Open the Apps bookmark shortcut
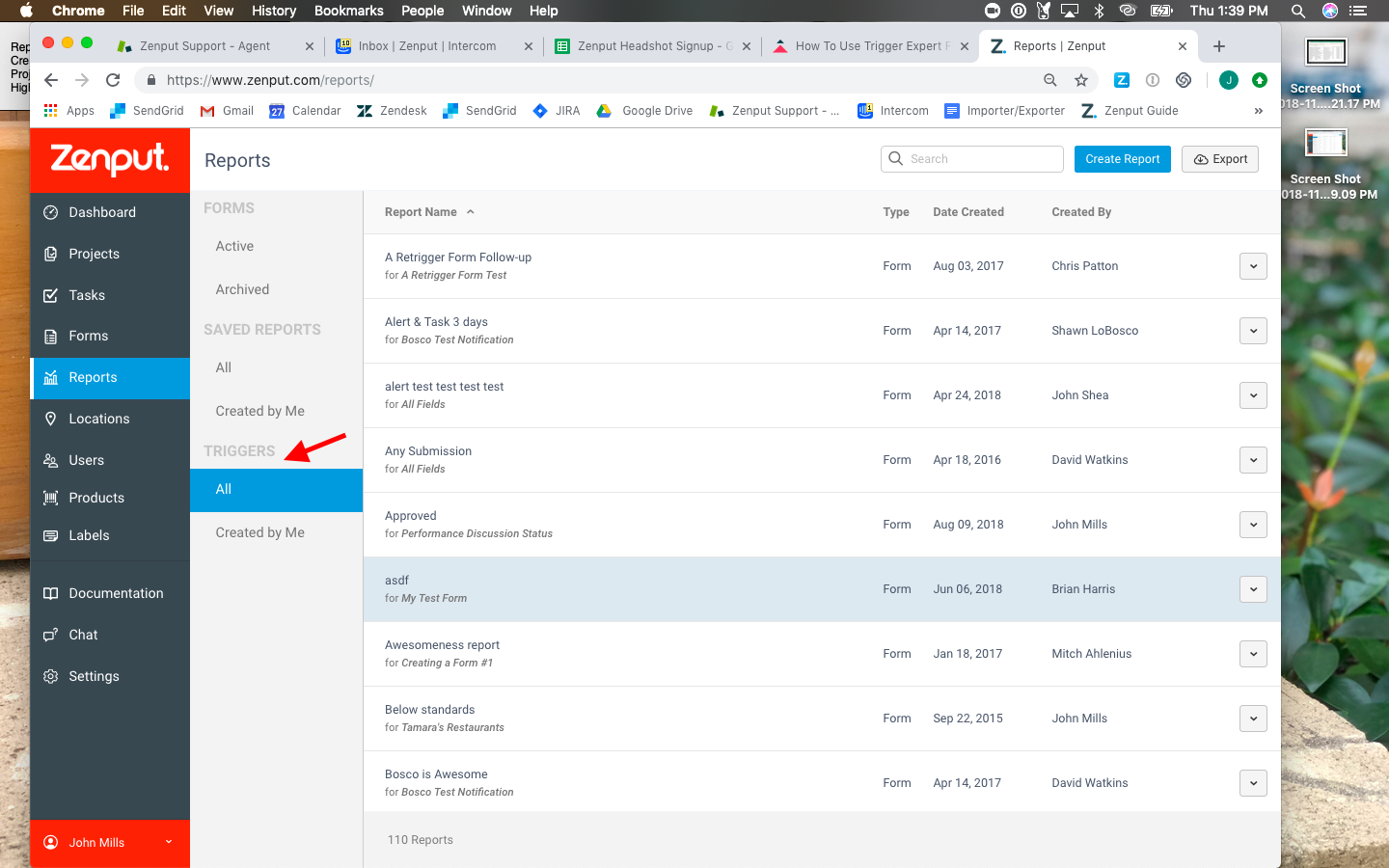 coord(68,111)
